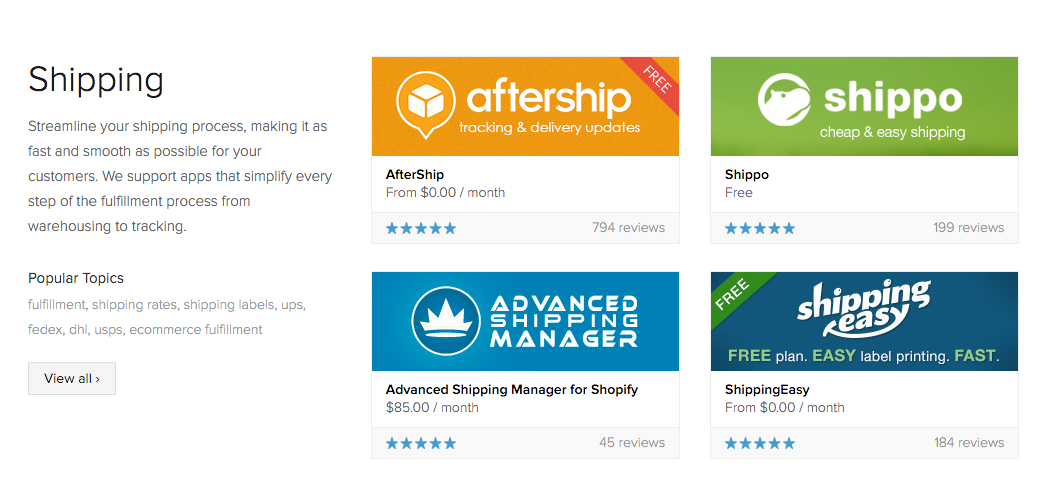Click the Shipping category heading

(x=96, y=79)
